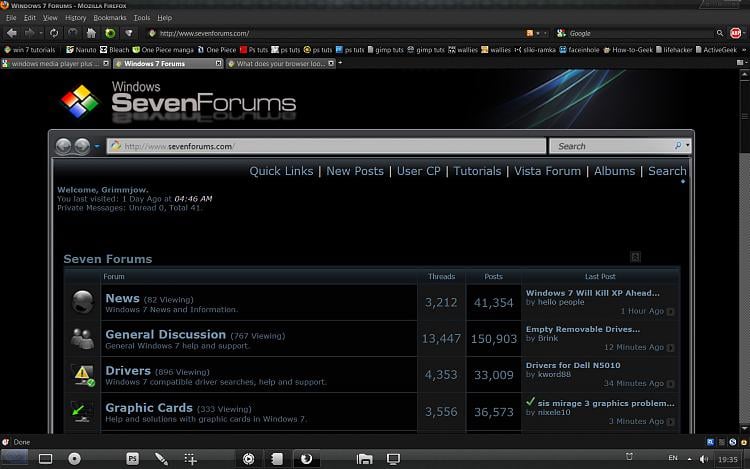Show more bookmarks chevron on bookmarks bar

click(744, 50)
